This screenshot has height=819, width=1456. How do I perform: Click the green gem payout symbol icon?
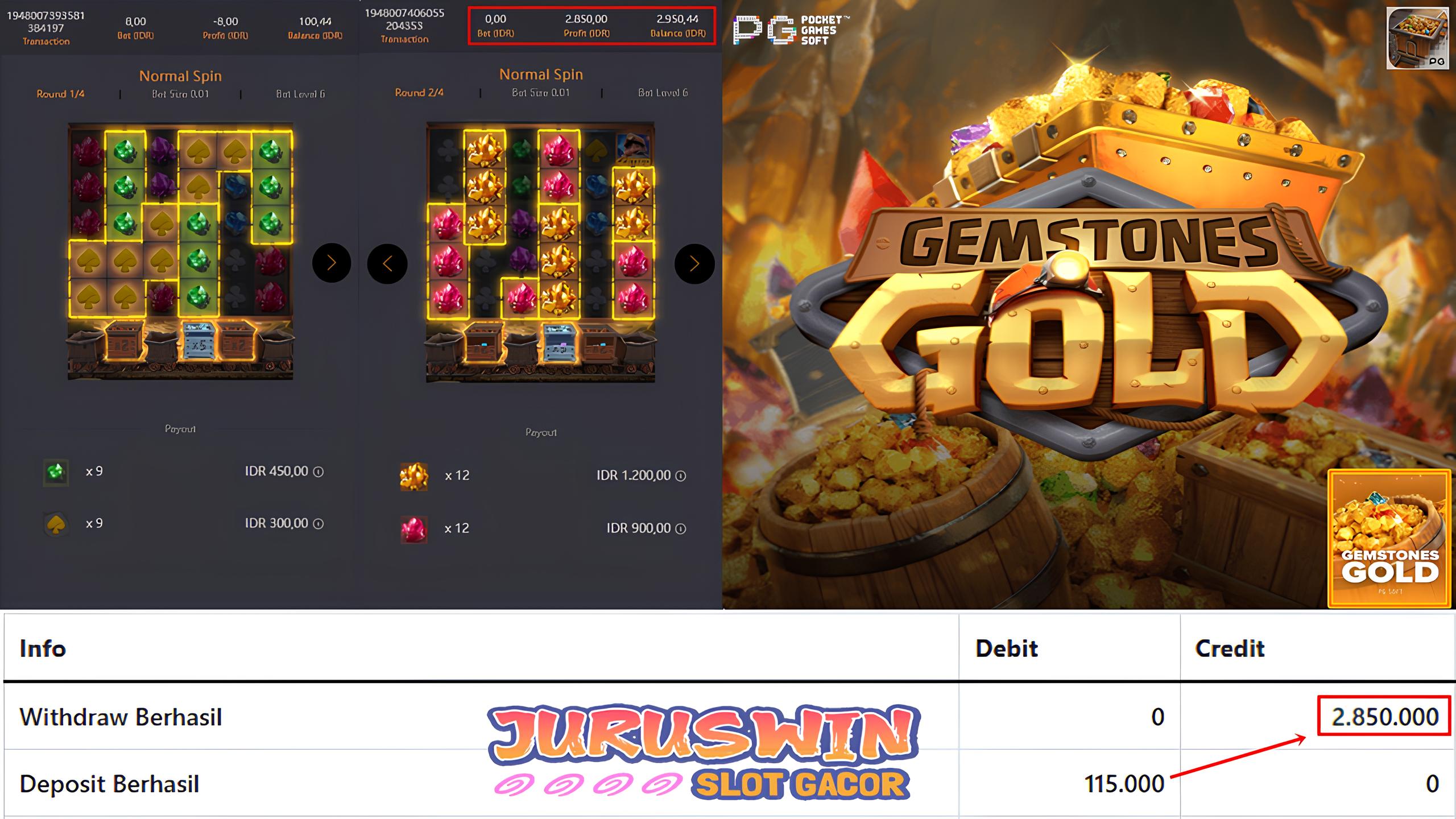click(56, 472)
